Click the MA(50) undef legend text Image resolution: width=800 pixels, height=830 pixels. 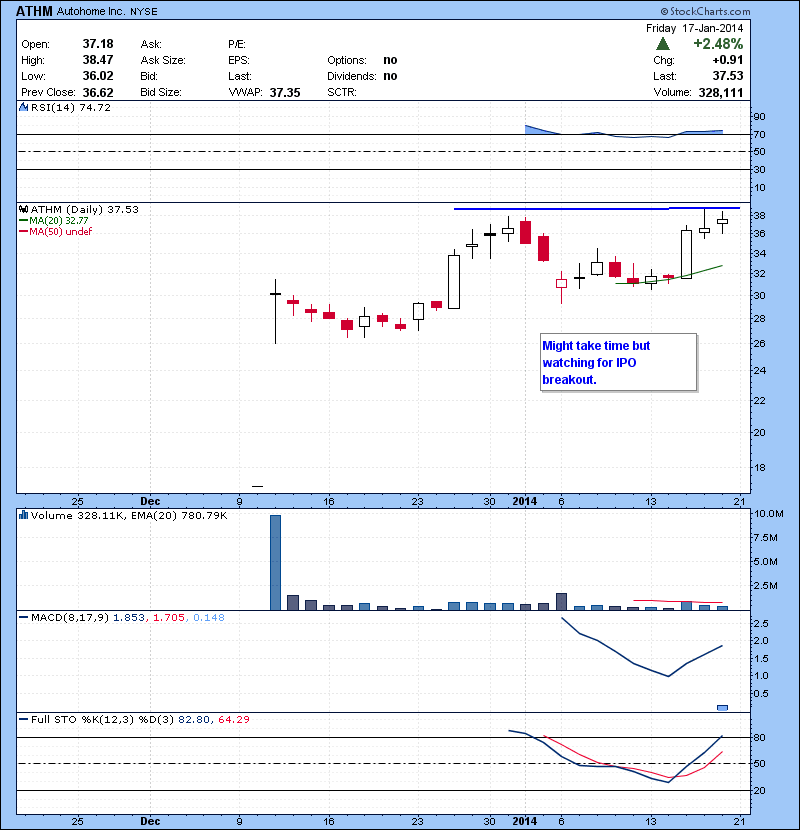[x=60, y=232]
